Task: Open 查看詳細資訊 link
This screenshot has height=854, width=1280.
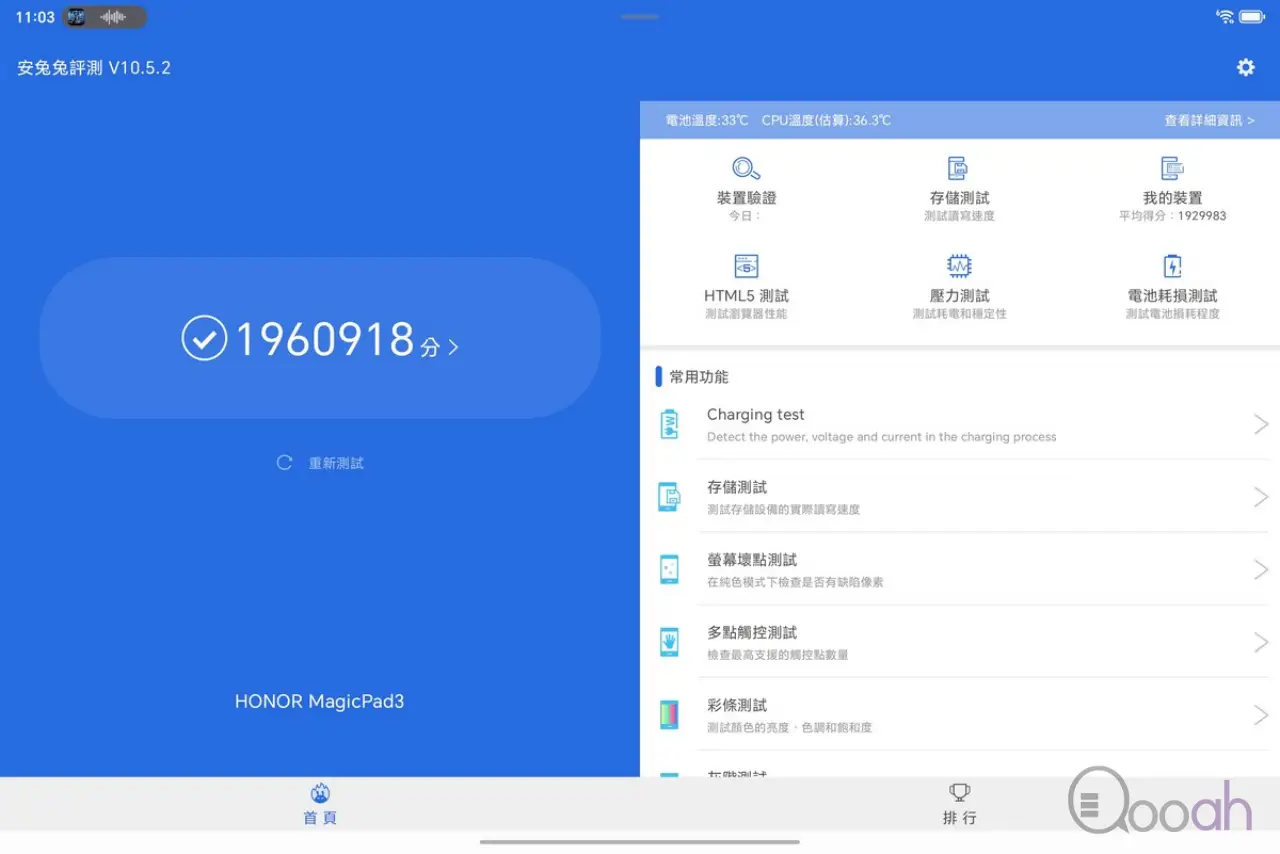Action: pyautogui.click(x=1209, y=120)
